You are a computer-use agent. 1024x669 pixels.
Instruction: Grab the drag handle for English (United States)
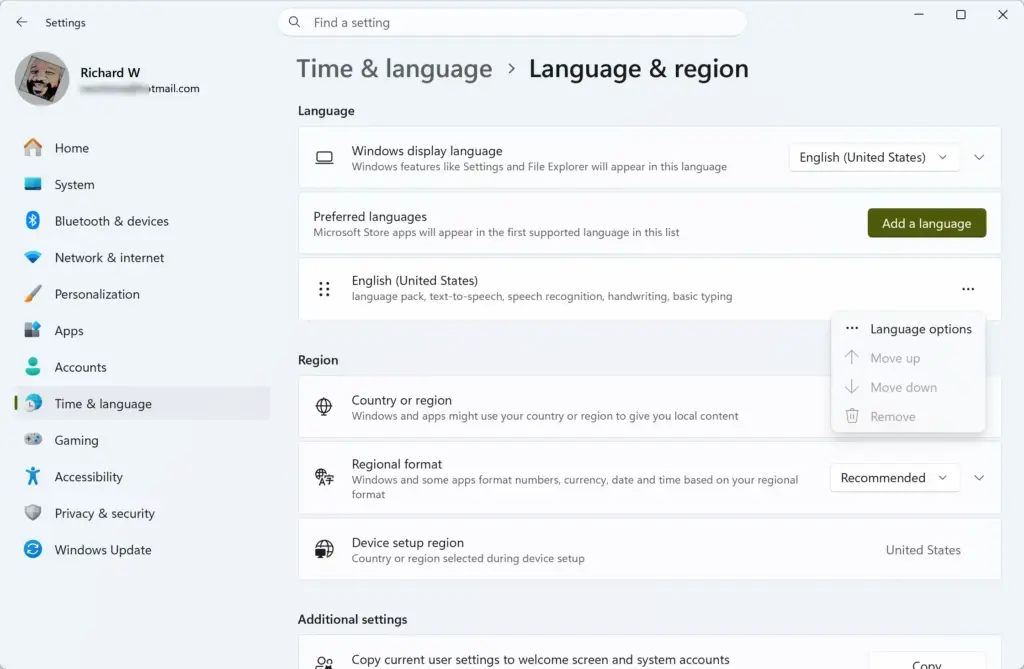click(325, 289)
